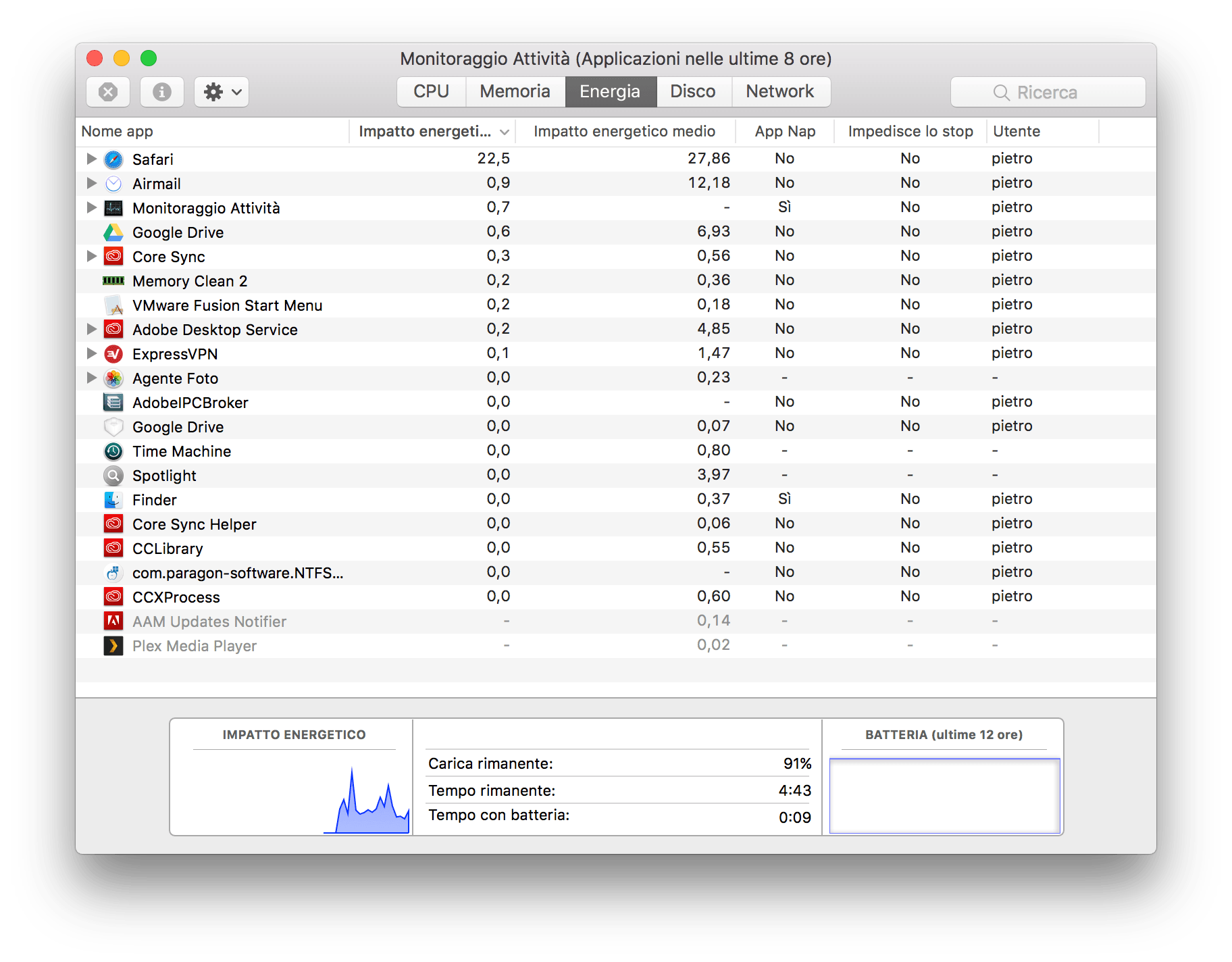Viewport: 1232px width, 962px height.
Task: Select the Safari row name
Action: (x=153, y=159)
